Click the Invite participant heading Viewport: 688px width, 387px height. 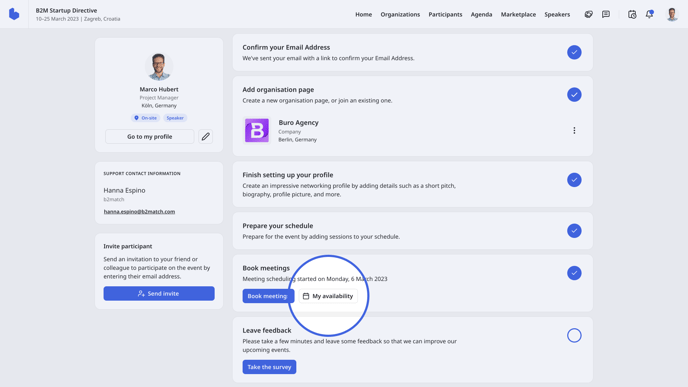click(128, 246)
